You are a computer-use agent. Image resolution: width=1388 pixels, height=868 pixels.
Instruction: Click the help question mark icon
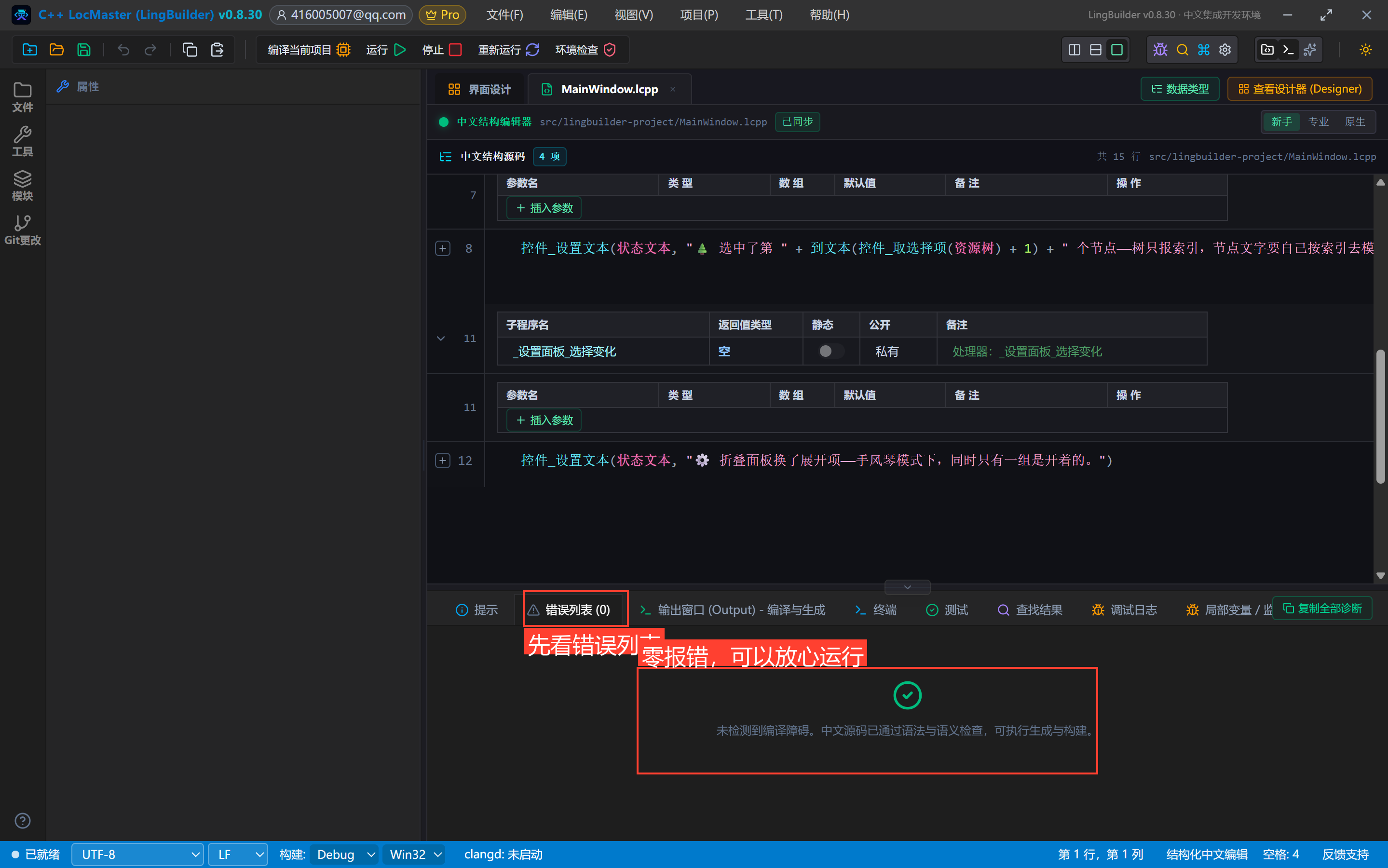click(x=22, y=821)
